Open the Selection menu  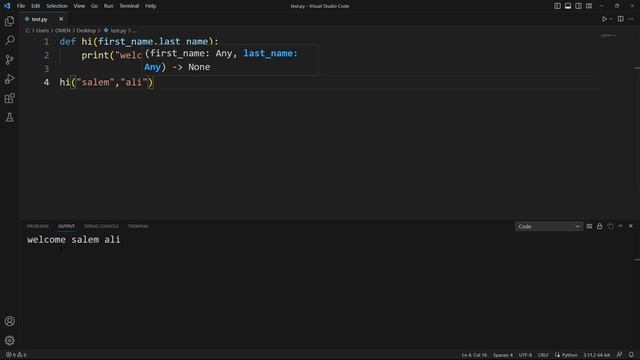pyautogui.click(x=57, y=6)
